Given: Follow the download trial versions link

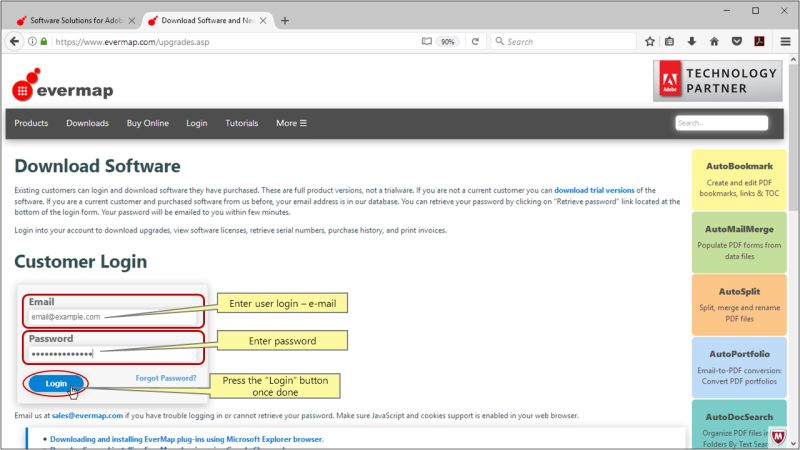Looking at the screenshot, I should (594, 190).
